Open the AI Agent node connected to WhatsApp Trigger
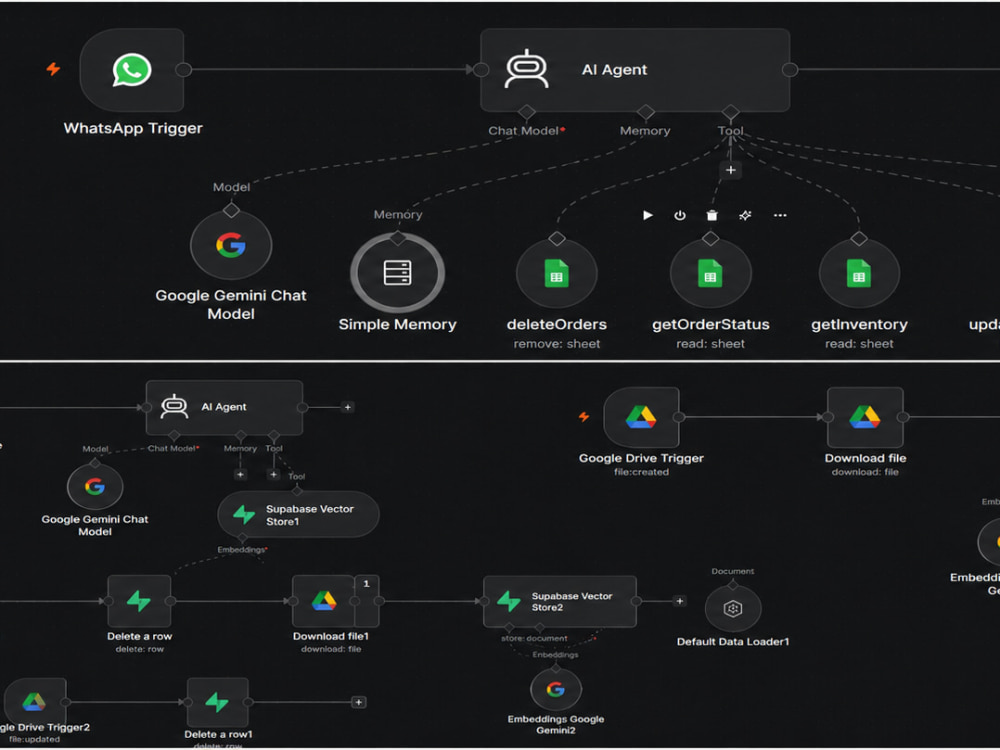The width and height of the screenshot is (1000, 750). [635, 70]
